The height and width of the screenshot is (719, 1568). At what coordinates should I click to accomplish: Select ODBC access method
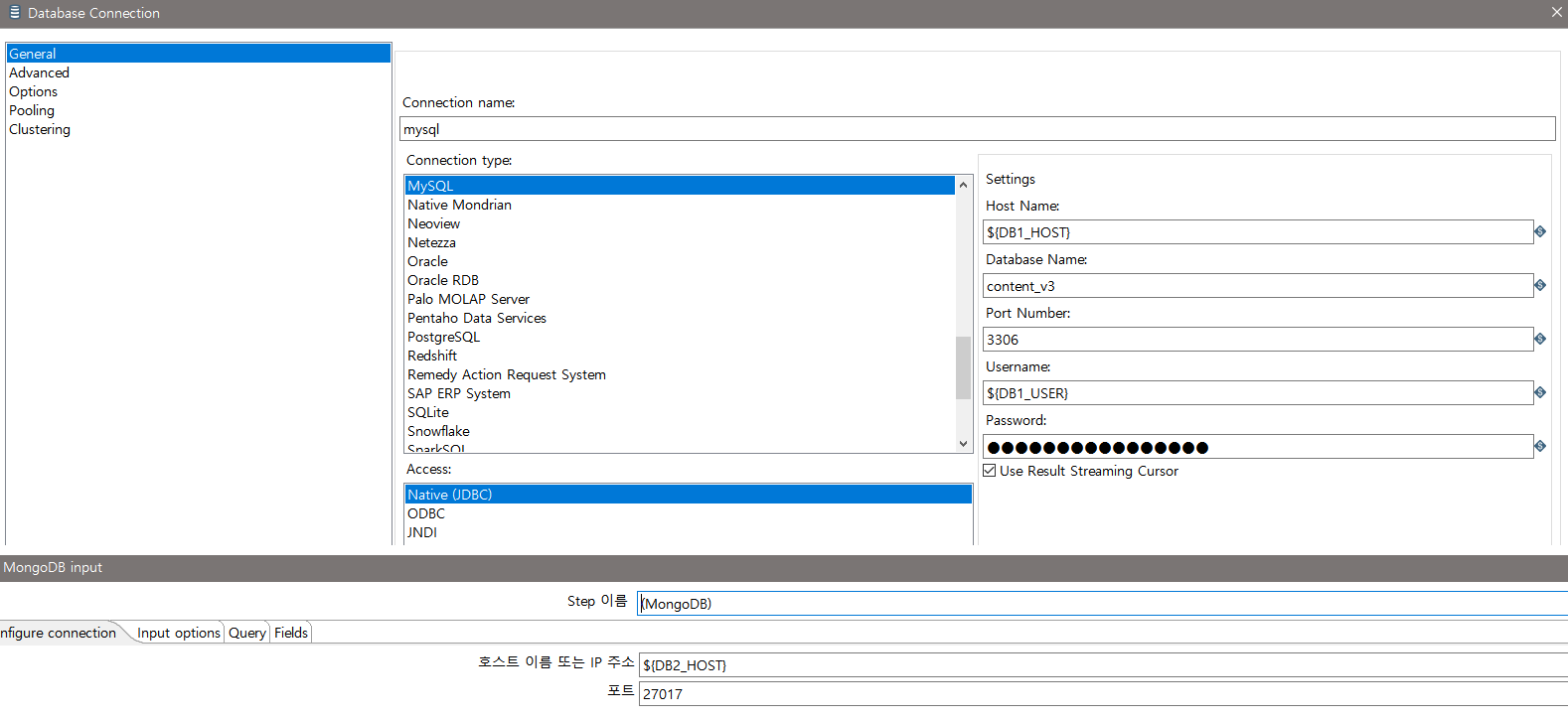click(688, 513)
